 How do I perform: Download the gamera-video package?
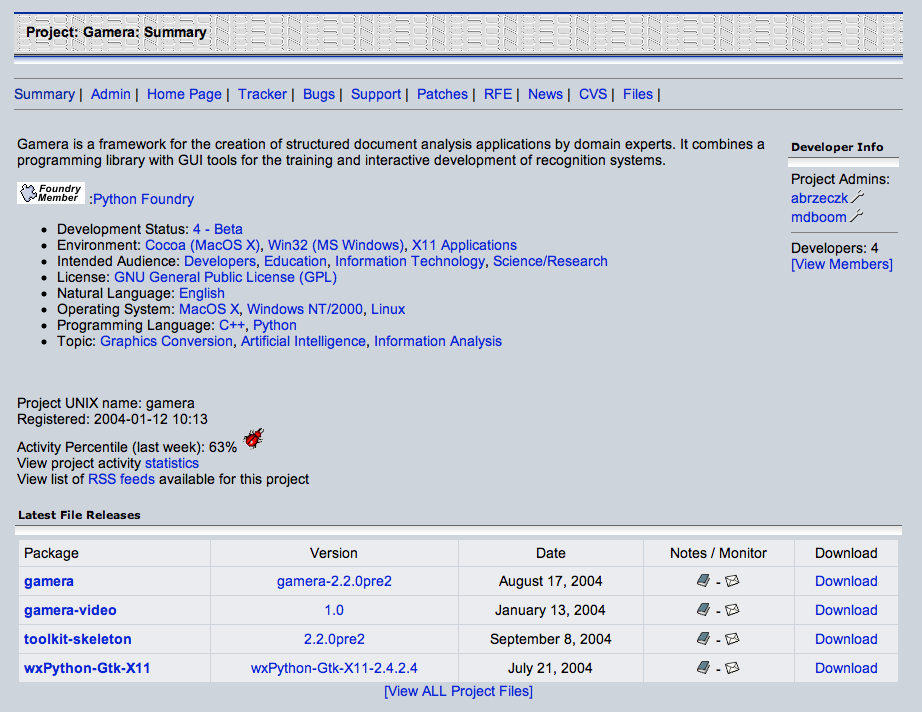pos(846,610)
